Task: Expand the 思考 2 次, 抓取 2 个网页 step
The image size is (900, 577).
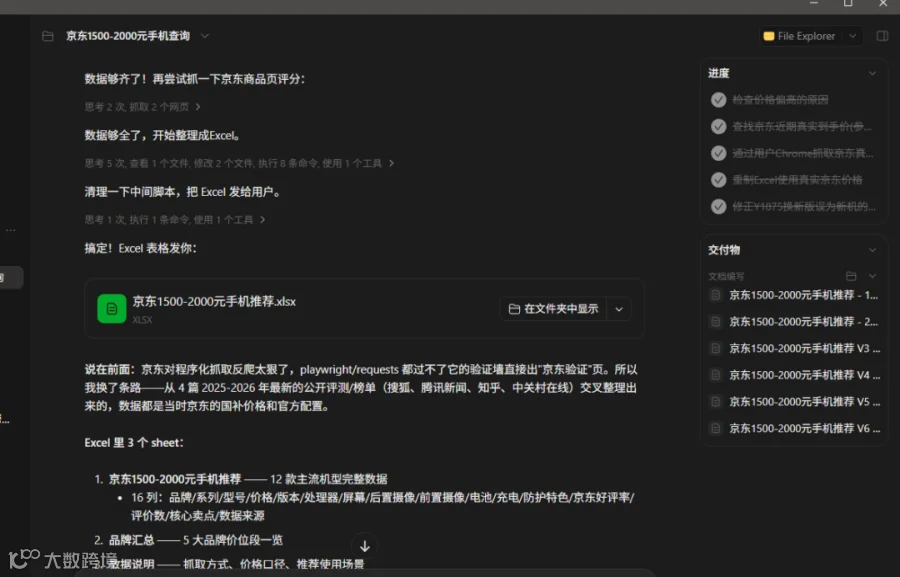Action: click(142, 107)
